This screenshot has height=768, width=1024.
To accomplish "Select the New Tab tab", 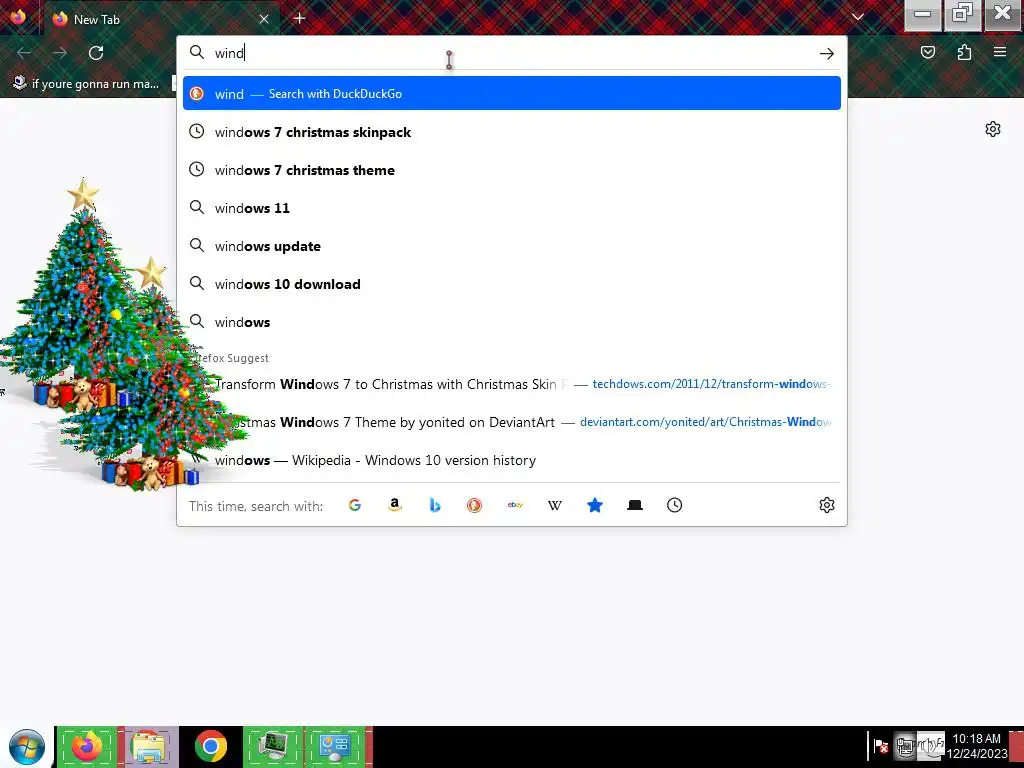I will click(161, 19).
